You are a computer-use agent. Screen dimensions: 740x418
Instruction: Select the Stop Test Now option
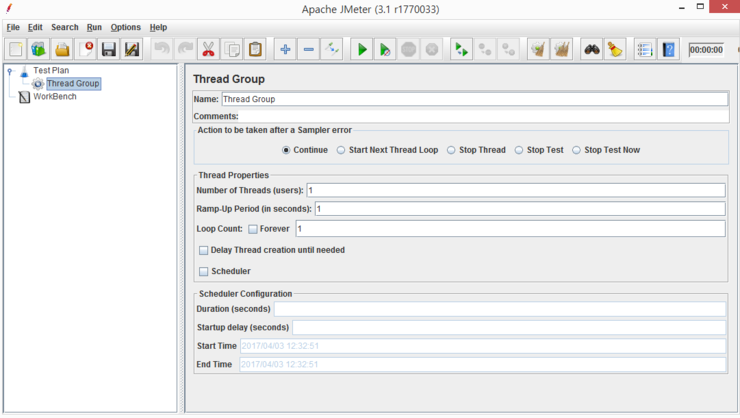click(576, 150)
